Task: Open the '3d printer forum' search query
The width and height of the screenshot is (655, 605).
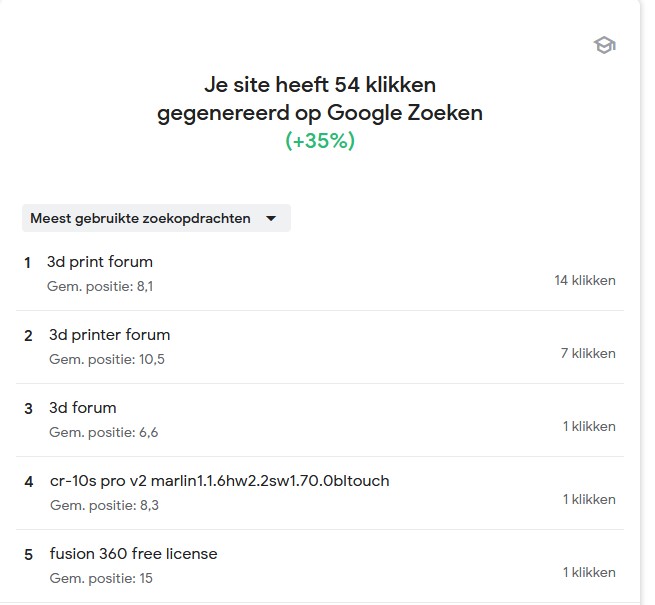Action: [x=109, y=335]
